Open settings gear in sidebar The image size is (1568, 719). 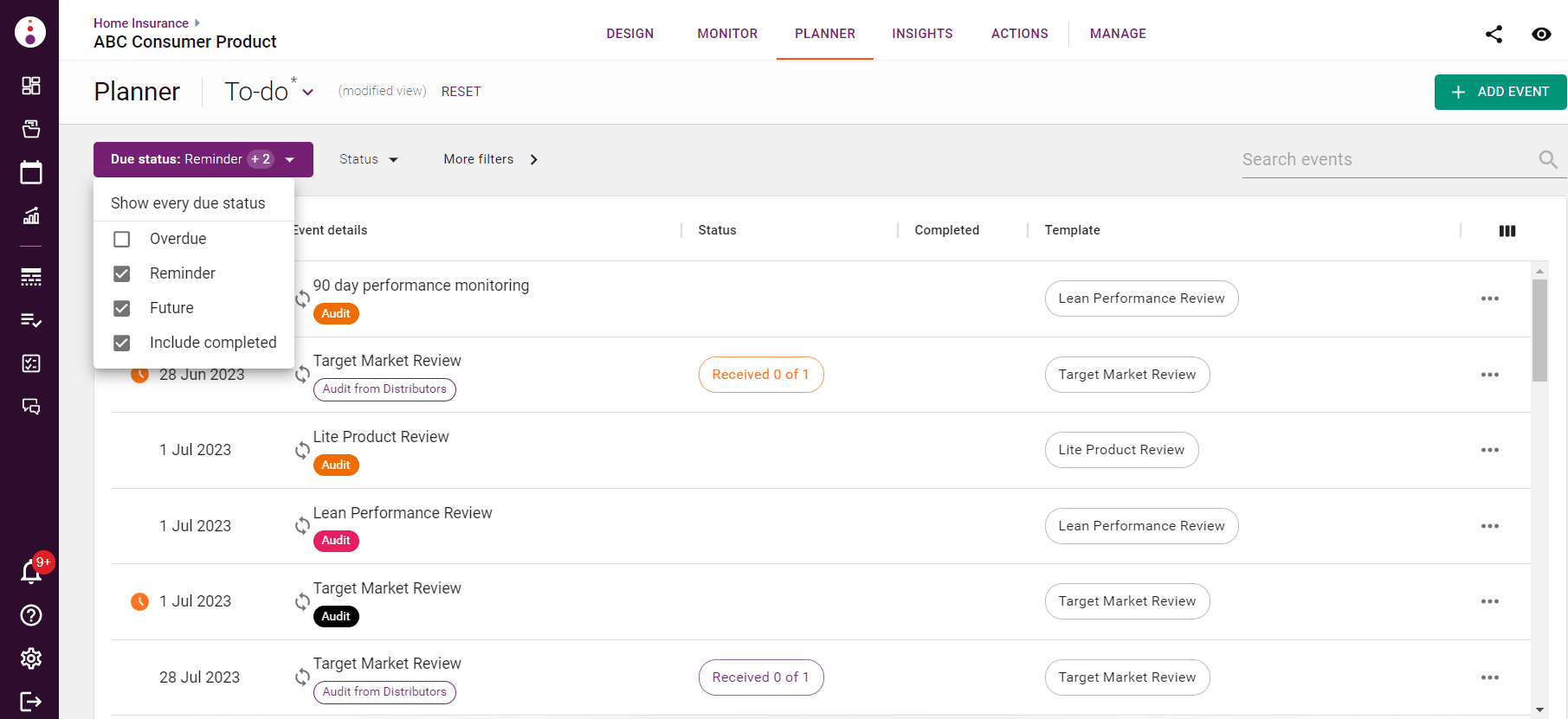click(x=31, y=658)
